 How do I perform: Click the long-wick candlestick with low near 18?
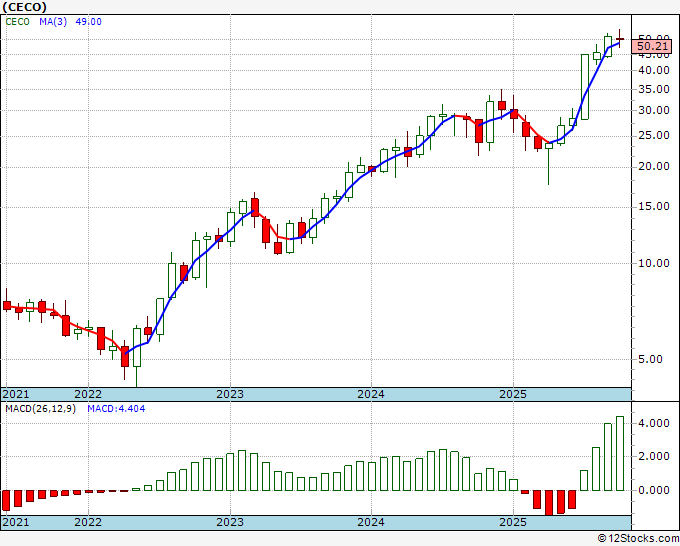pos(549,164)
